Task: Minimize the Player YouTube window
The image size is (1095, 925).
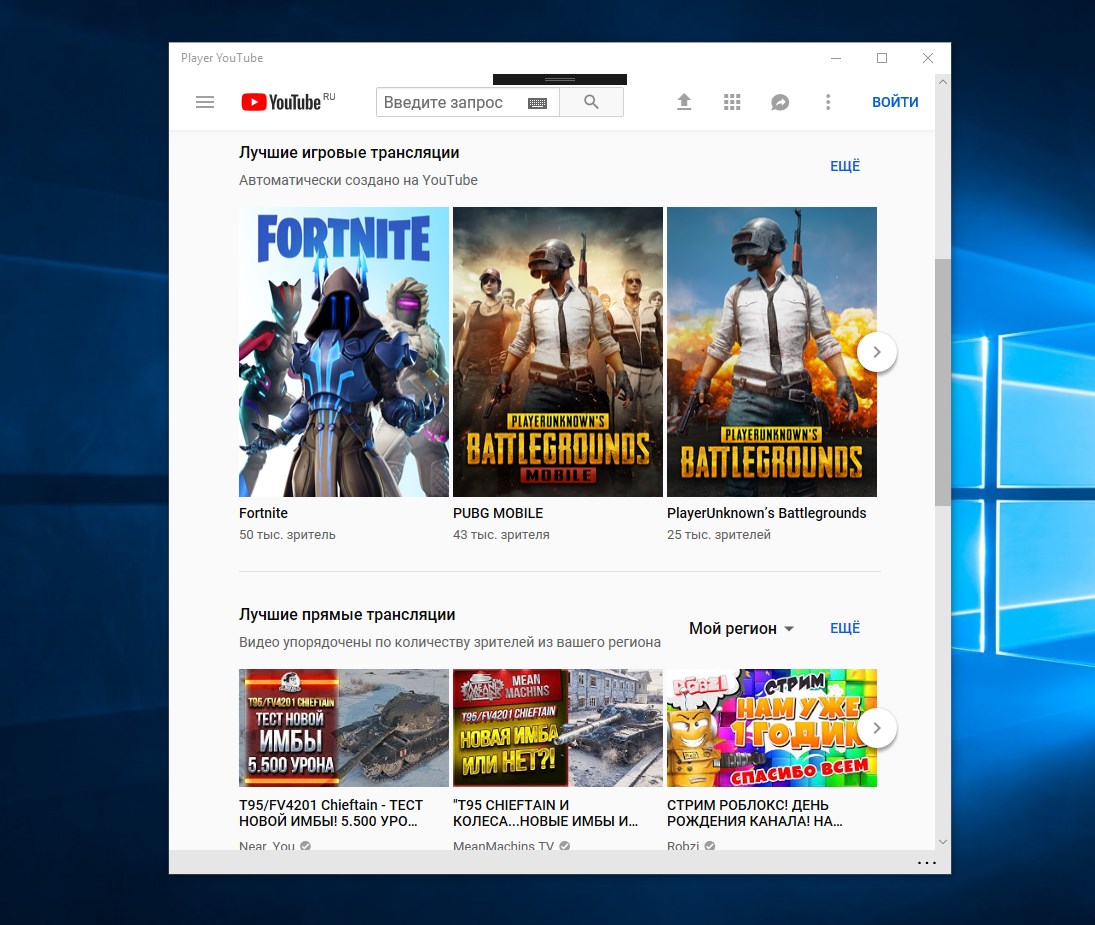Action: pyautogui.click(x=836, y=58)
